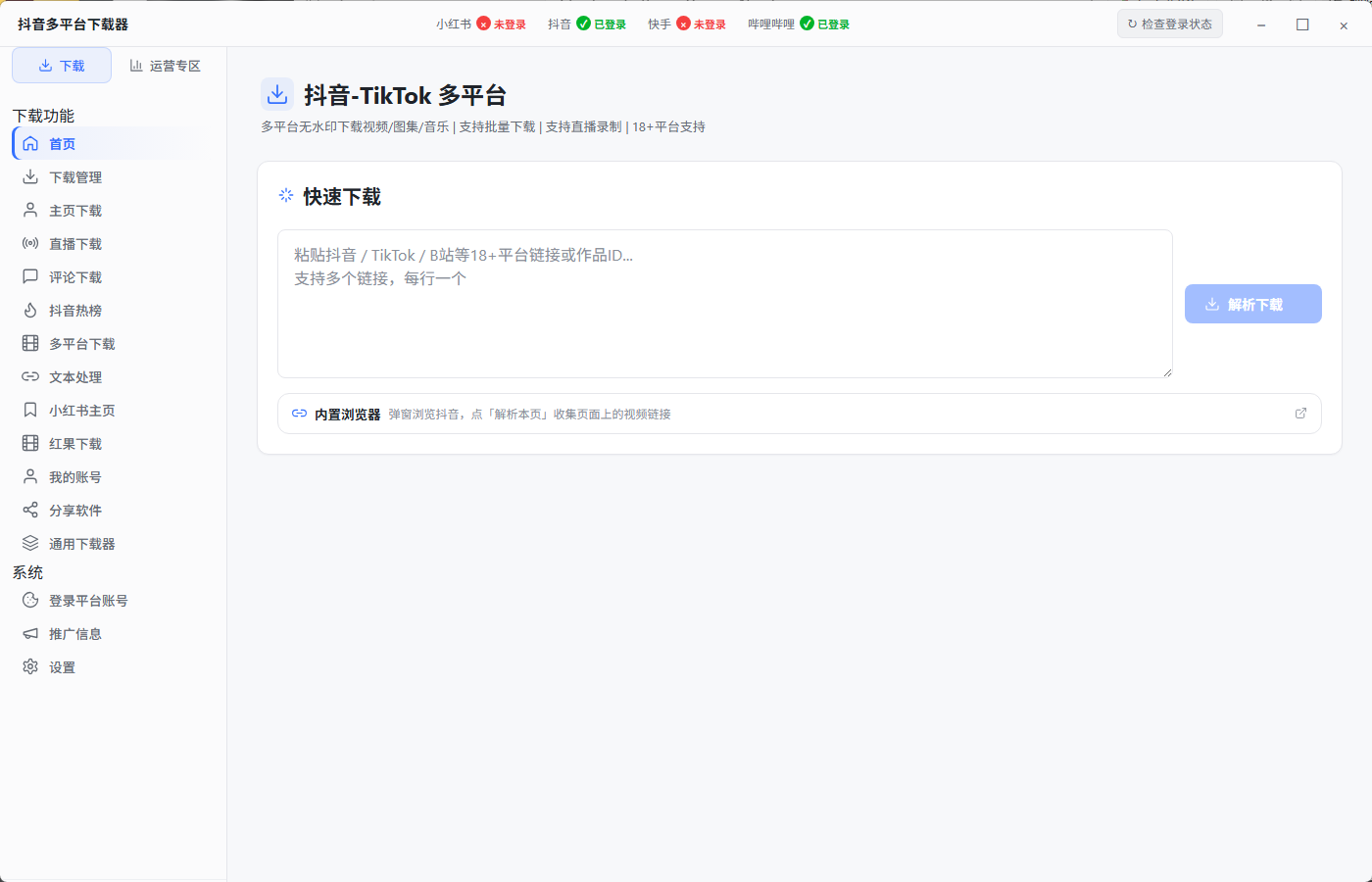Open the 直播下载 broadcast icon
The height and width of the screenshot is (882, 1372).
pyautogui.click(x=30, y=244)
